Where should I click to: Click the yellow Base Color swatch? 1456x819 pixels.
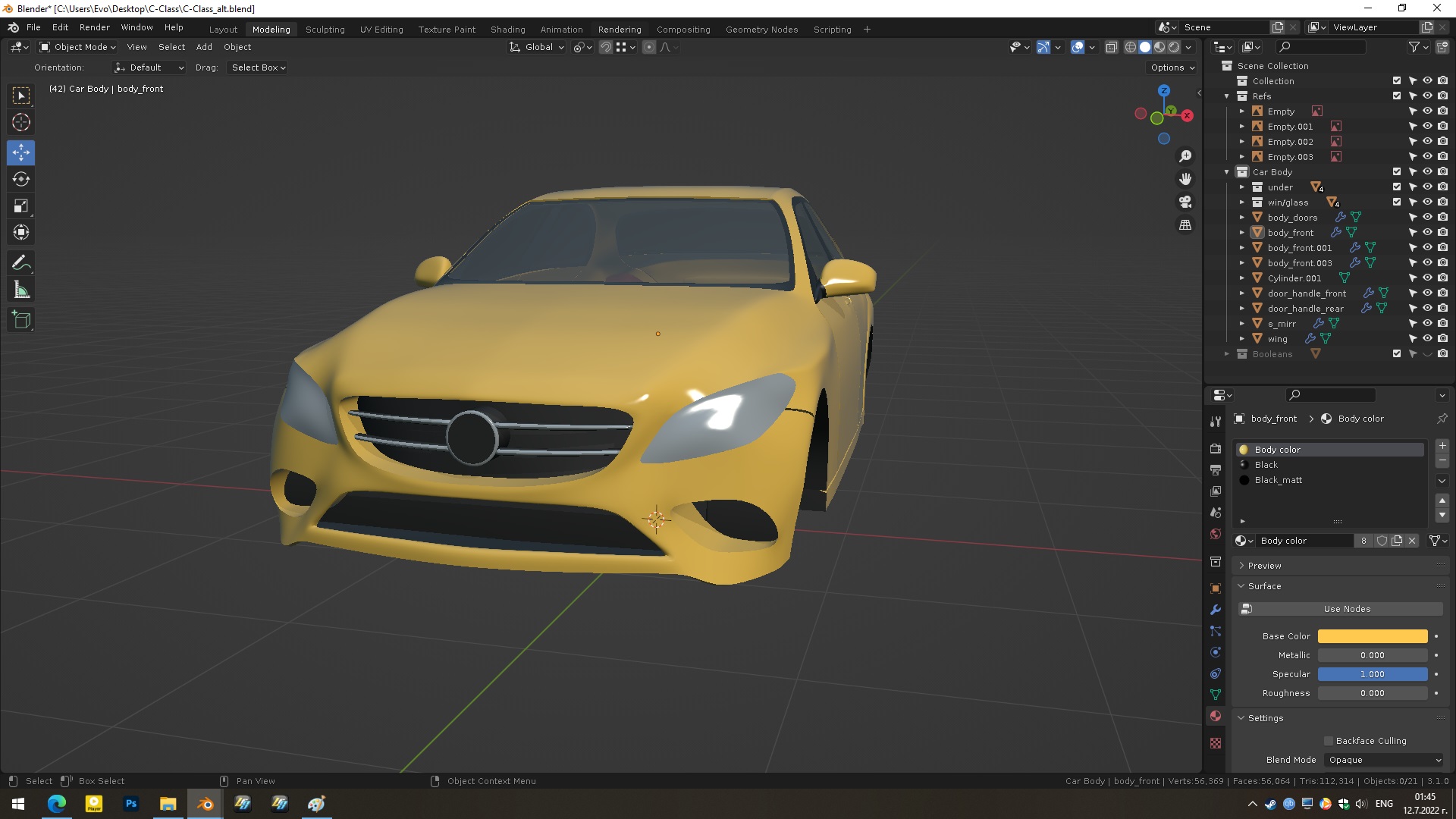(1372, 636)
